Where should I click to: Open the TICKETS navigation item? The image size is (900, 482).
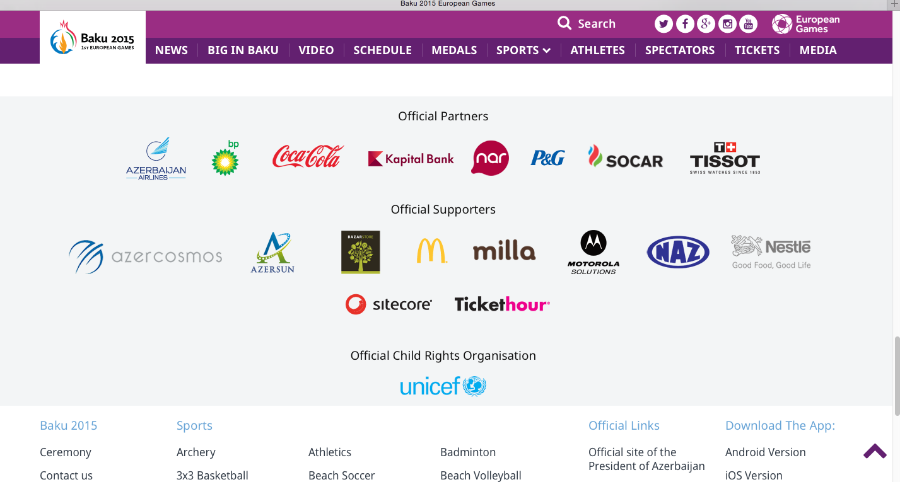pyautogui.click(x=757, y=50)
